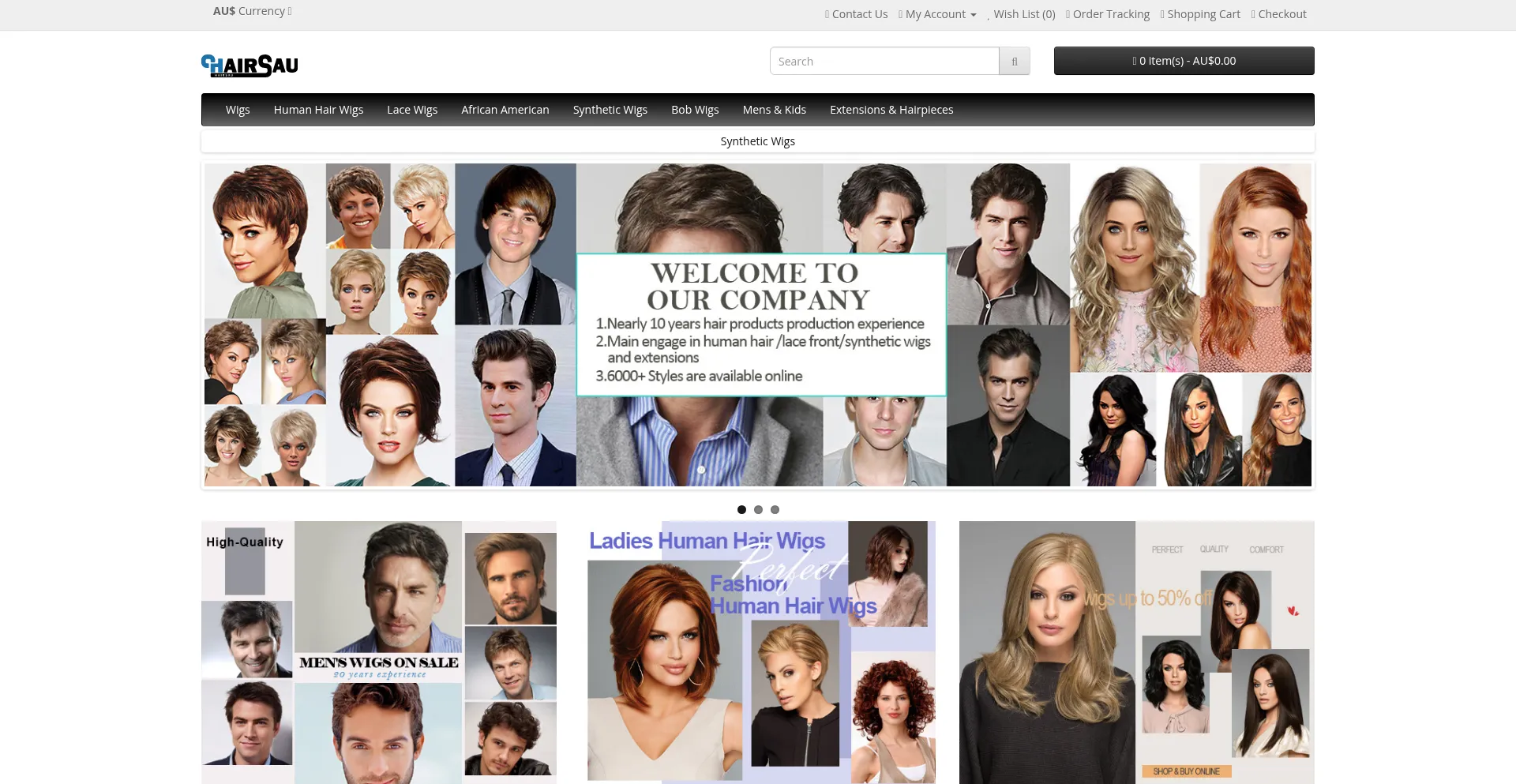Select the third carousel dot
Viewport: 1516px width, 784px height.
tap(775, 510)
